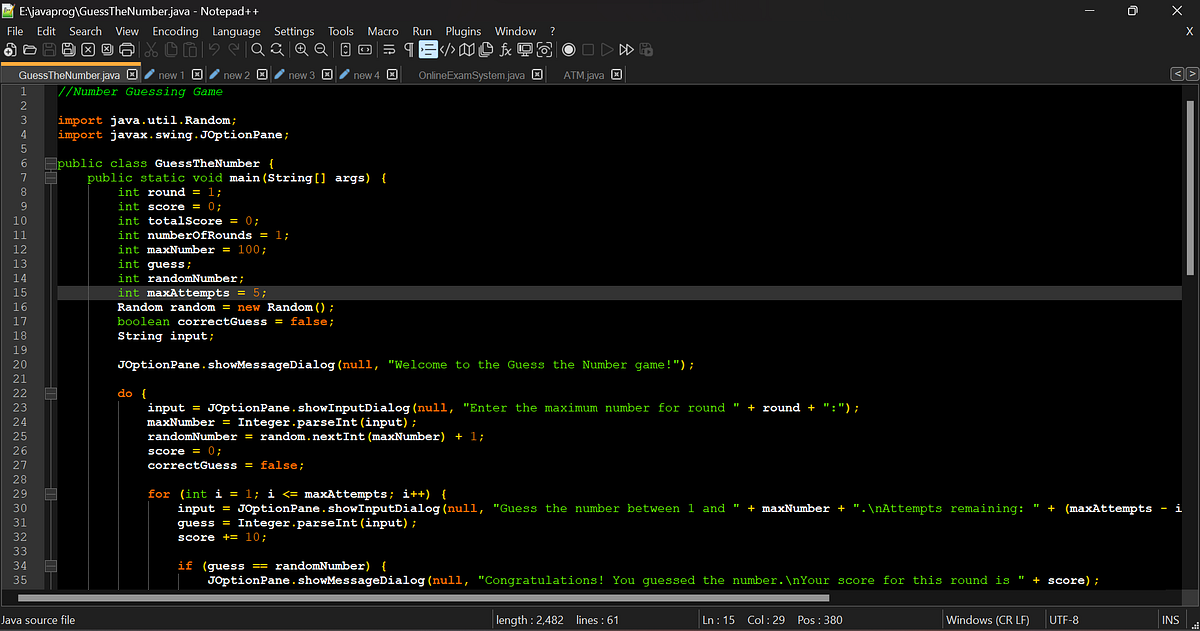Image resolution: width=1200 pixels, height=631 pixels.
Task: Click the Save toolbar icon
Action: point(48,49)
